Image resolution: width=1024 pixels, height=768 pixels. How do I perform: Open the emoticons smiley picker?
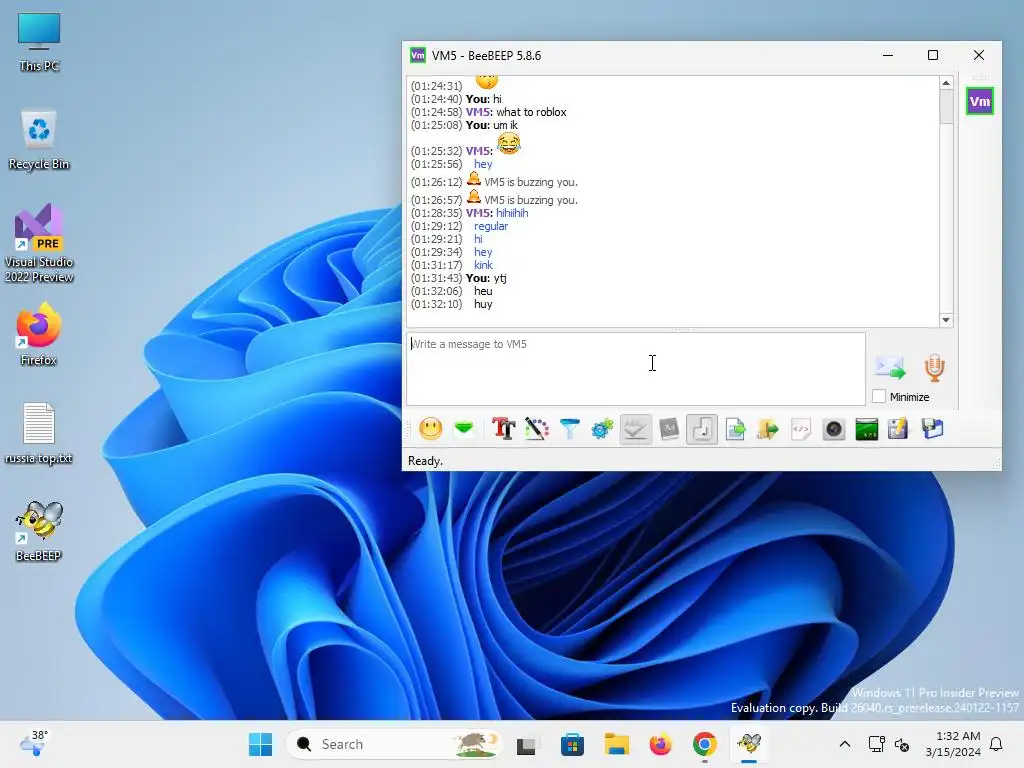pos(430,429)
